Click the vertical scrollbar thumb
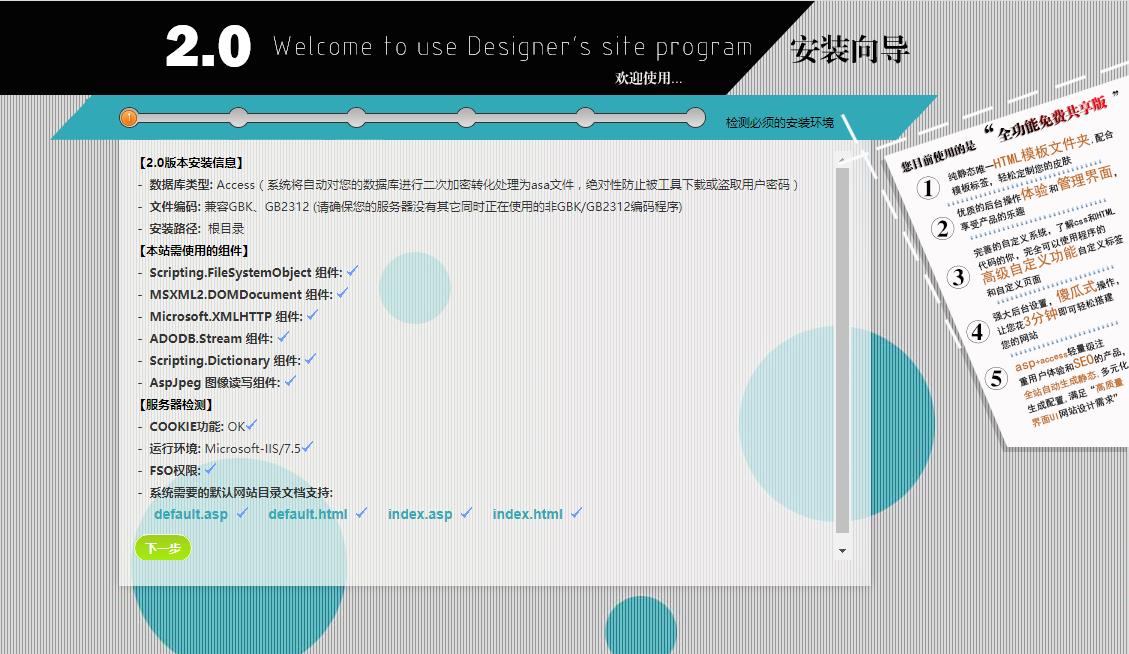The width and height of the screenshot is (1129, 654). click(842, 351)
